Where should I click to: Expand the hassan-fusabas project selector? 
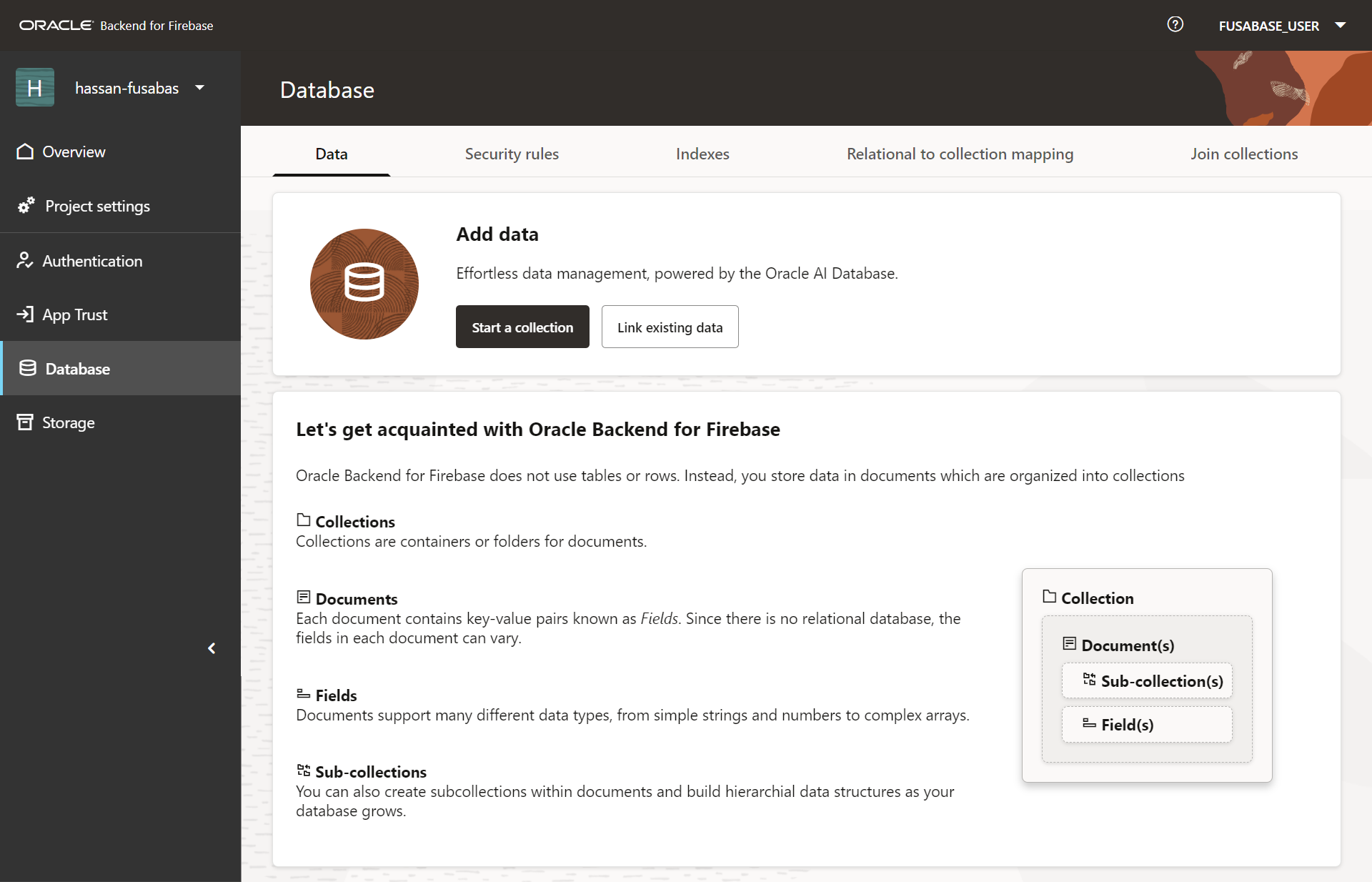pyautogui.click(x=199, y=88)
